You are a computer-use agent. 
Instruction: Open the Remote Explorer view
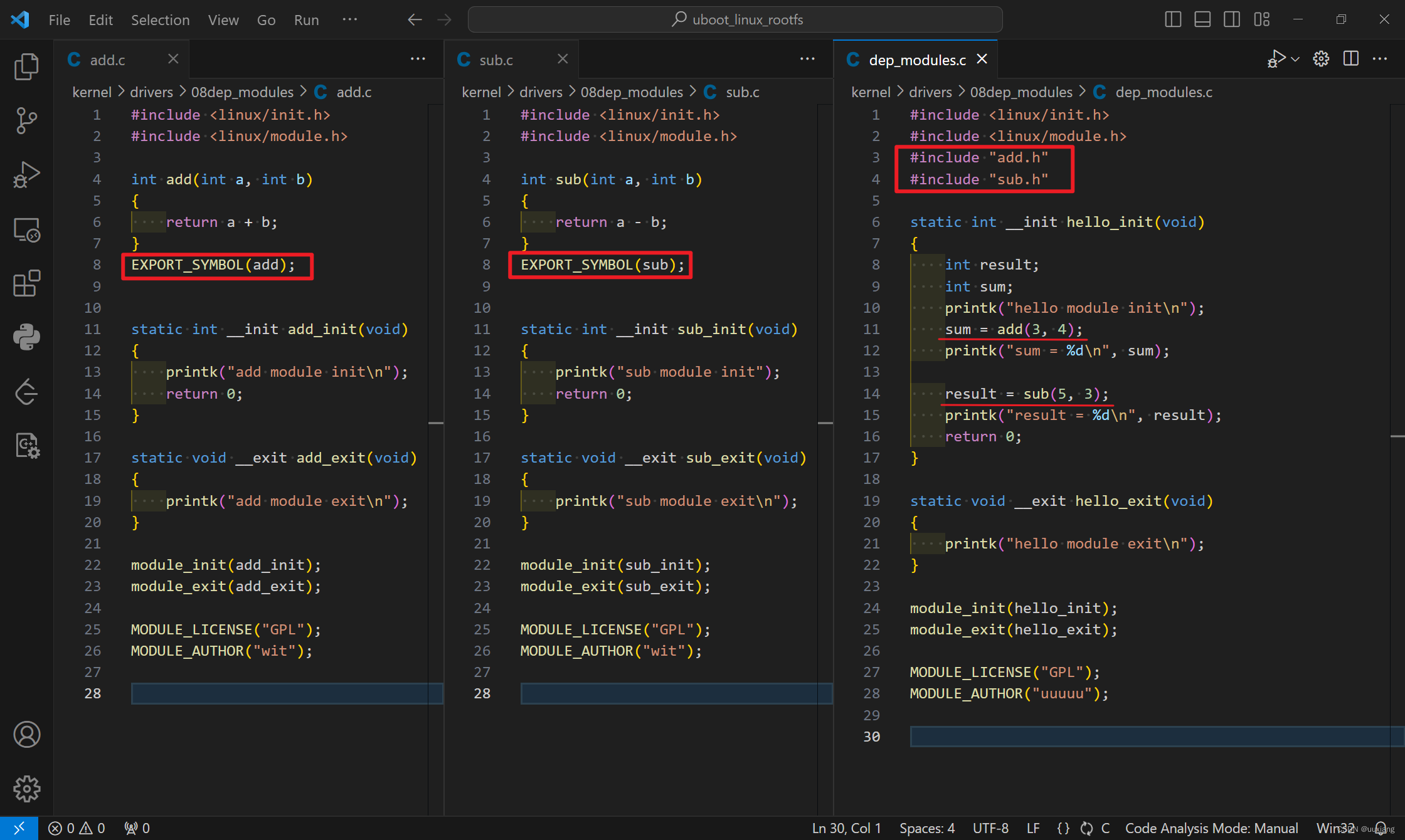click(x=26, y=230)
